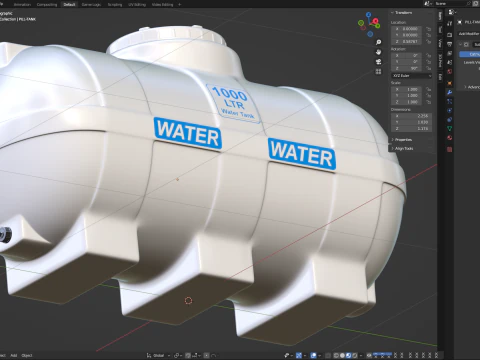Click the Location Z field
Viewport: 480px width, 360px height.
[407, 42]
